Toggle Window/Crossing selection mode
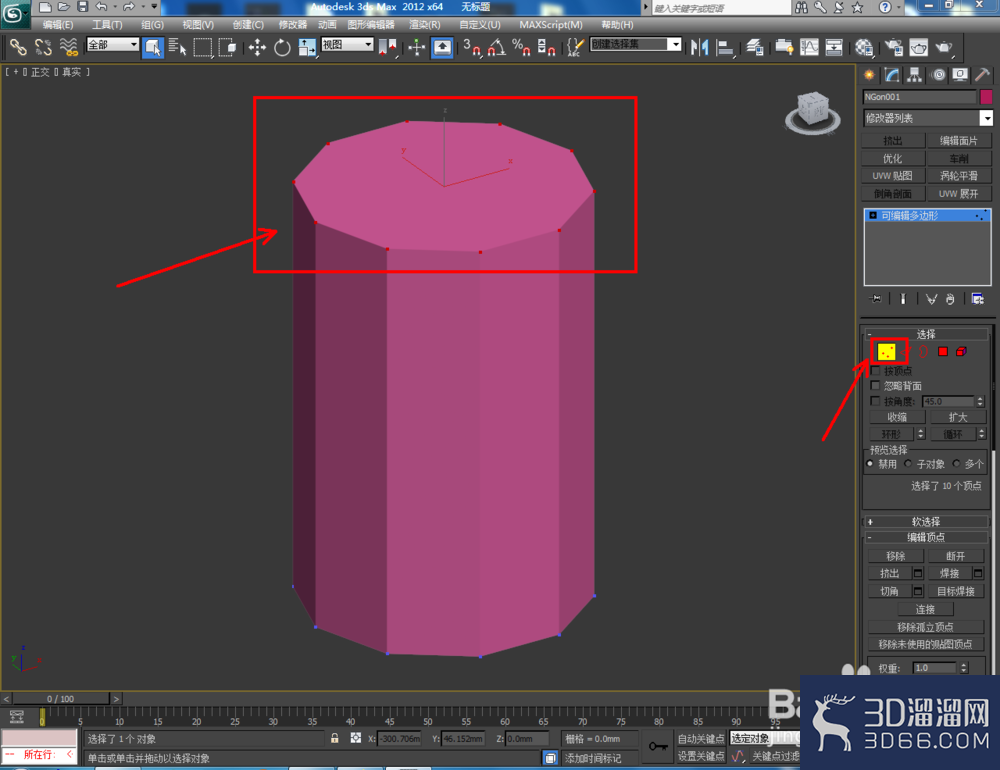 227,47
